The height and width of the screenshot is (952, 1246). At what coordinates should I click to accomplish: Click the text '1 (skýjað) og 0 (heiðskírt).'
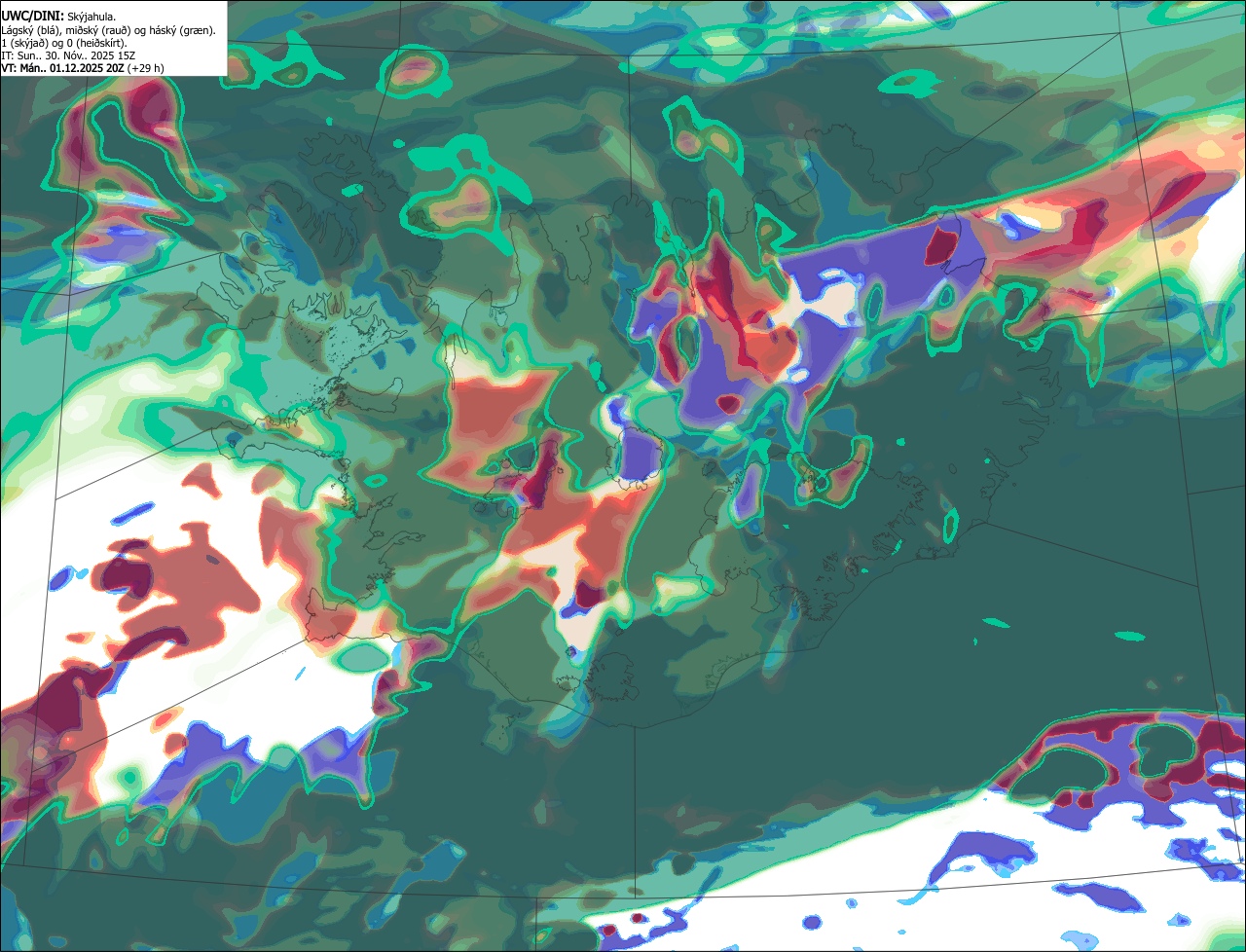(64, 43)
